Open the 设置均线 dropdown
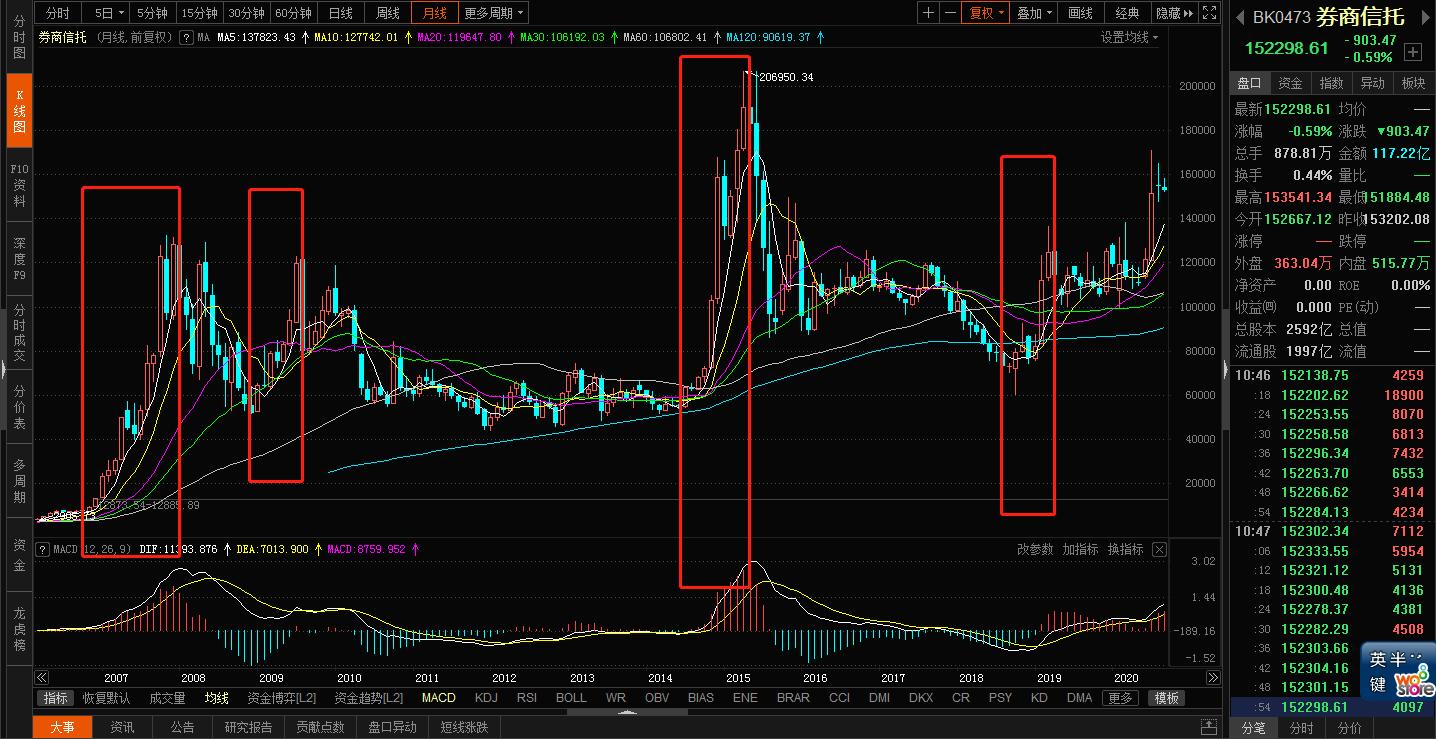 tap(1129, 37)
